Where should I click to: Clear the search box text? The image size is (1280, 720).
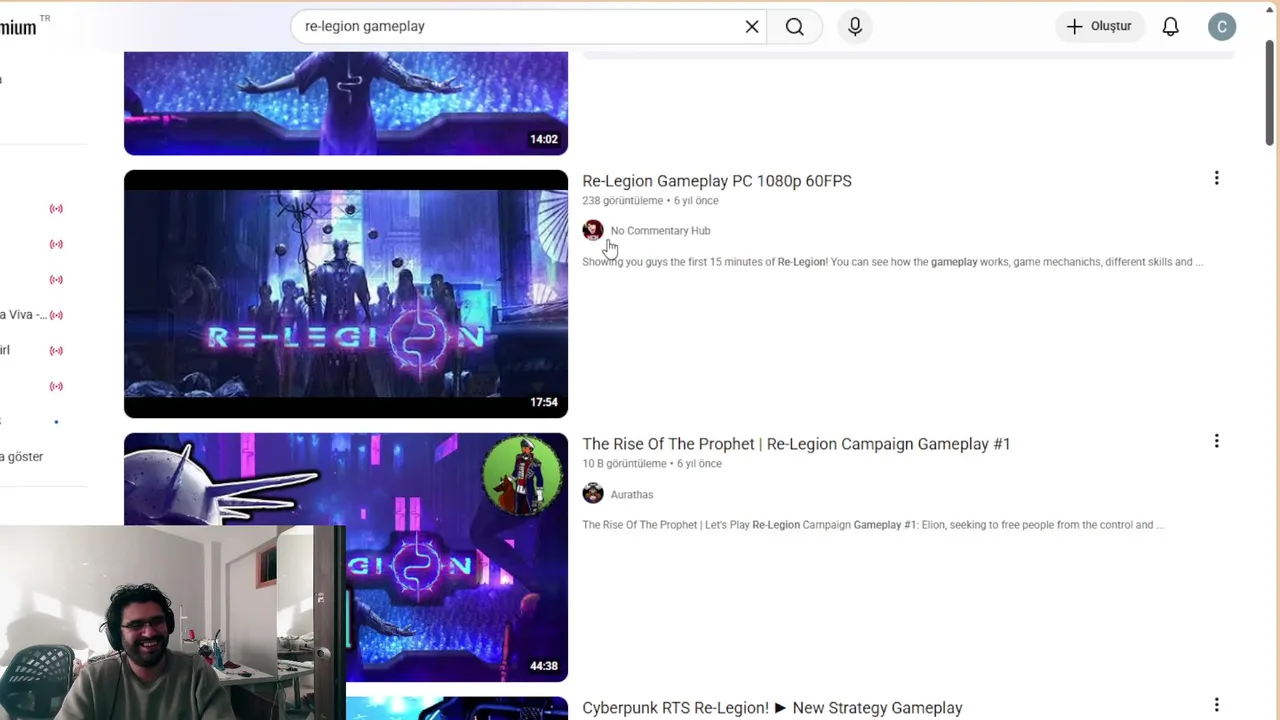tap(752, 27)
